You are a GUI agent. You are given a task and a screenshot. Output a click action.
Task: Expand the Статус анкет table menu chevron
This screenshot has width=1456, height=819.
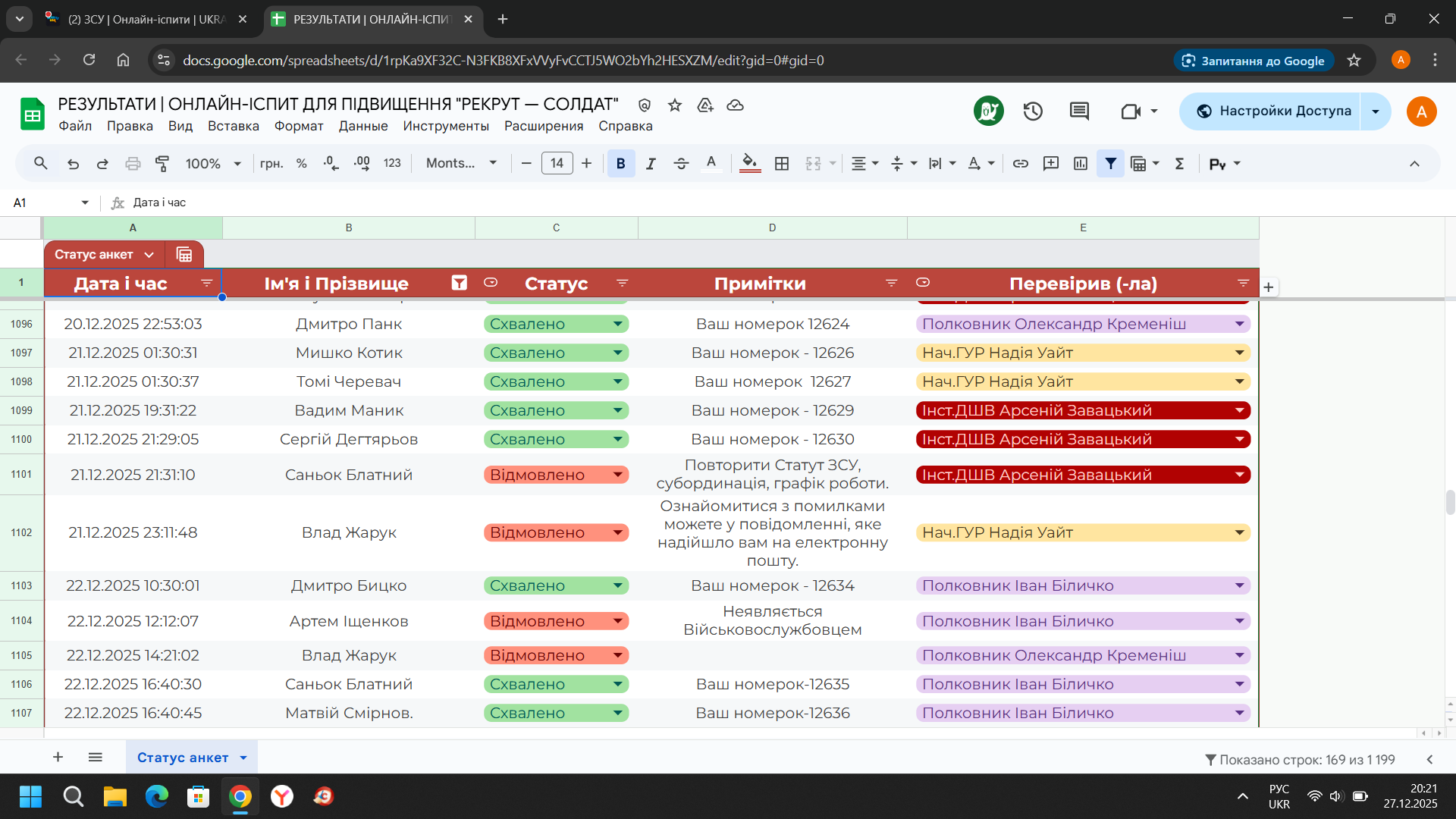pos(149,255)
